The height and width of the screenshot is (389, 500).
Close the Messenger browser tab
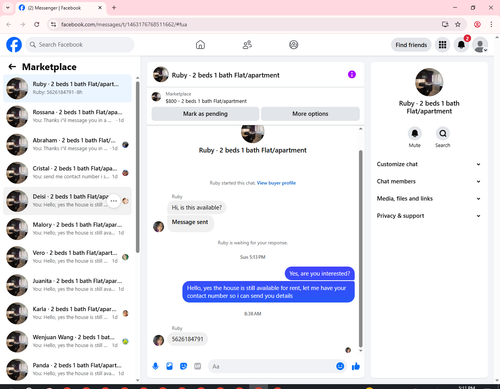click(x=100, y=7)
